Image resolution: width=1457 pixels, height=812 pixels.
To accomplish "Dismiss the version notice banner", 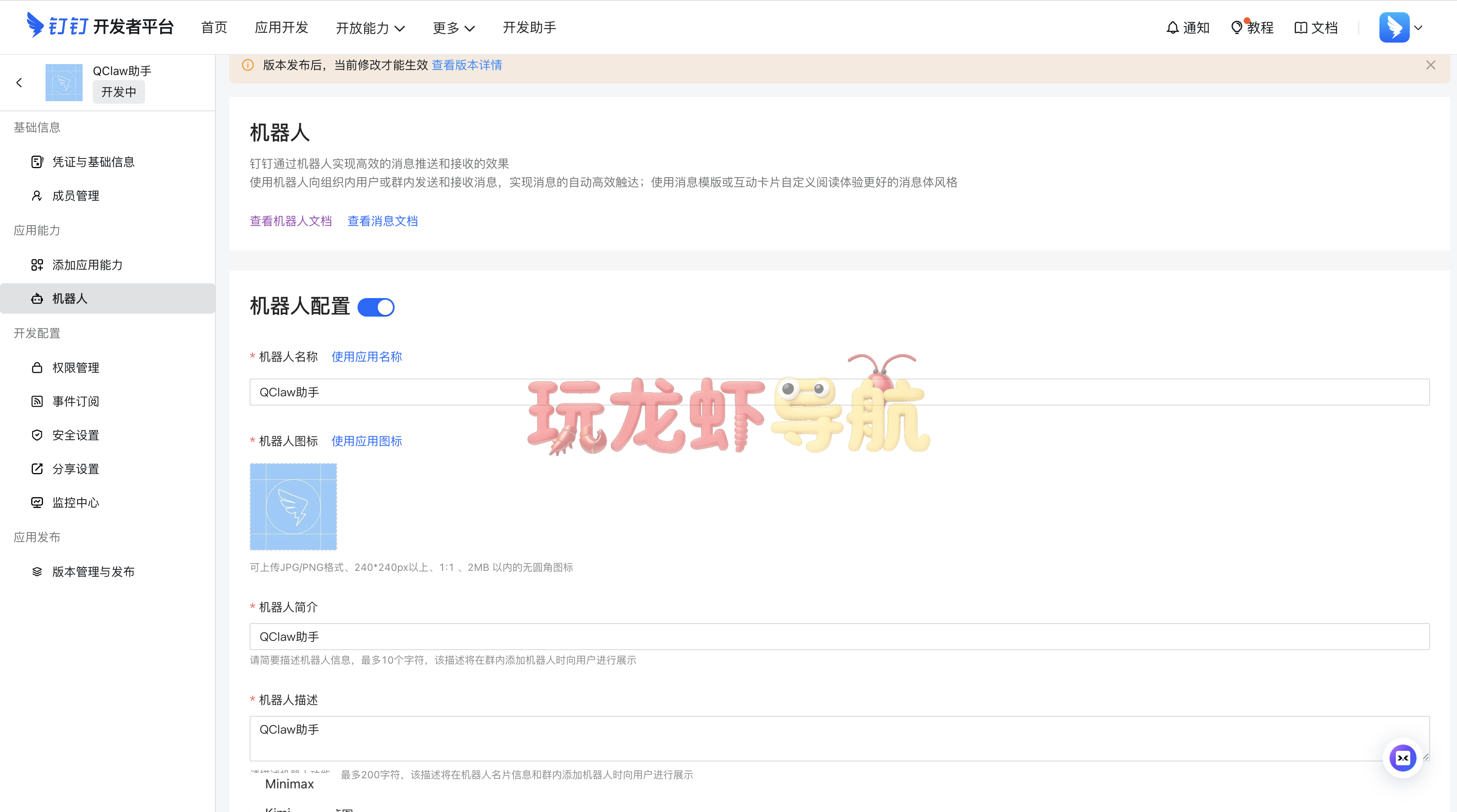I will coord(1430,65).
